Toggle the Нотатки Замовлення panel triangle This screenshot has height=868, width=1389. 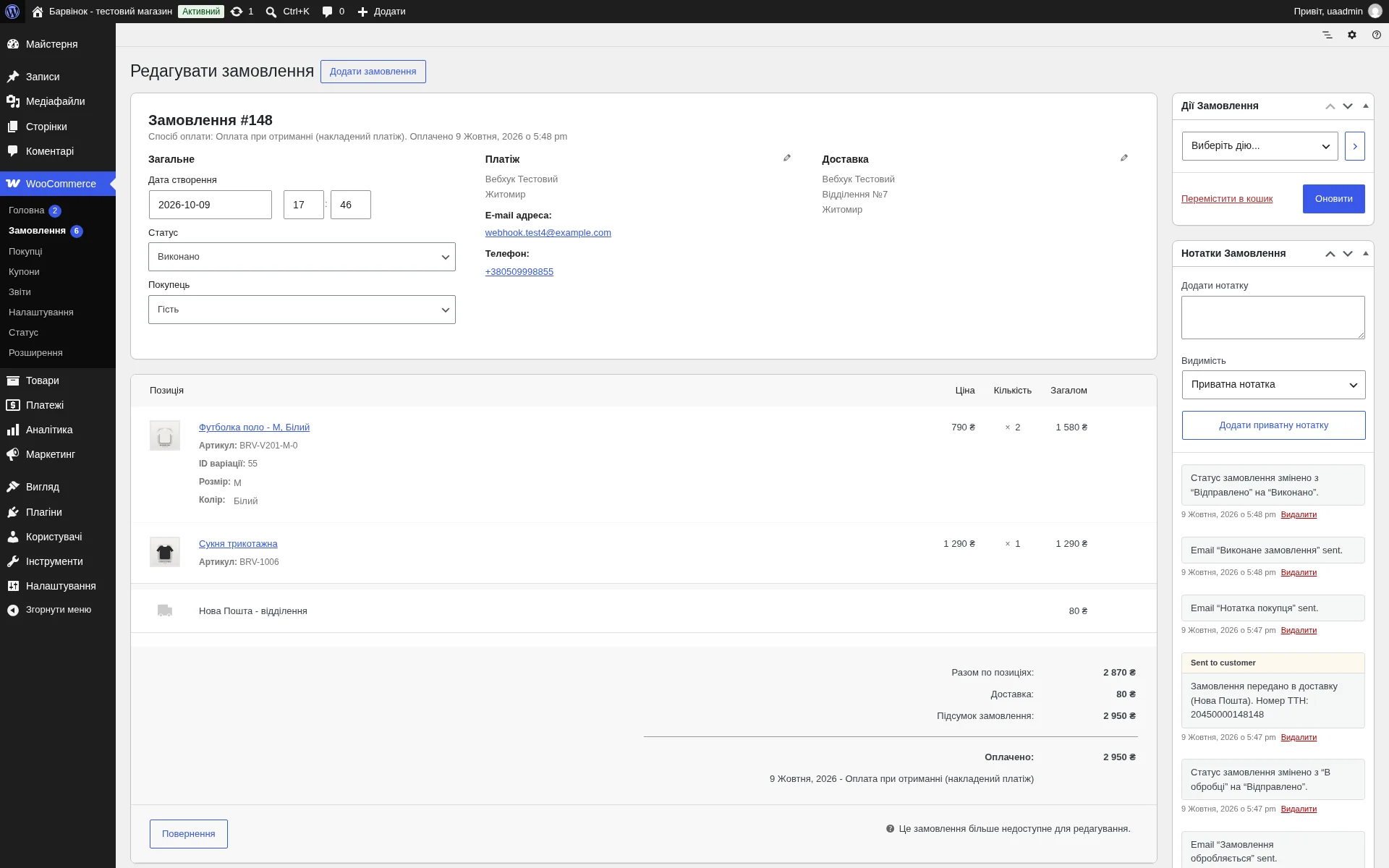(1366, 253)
